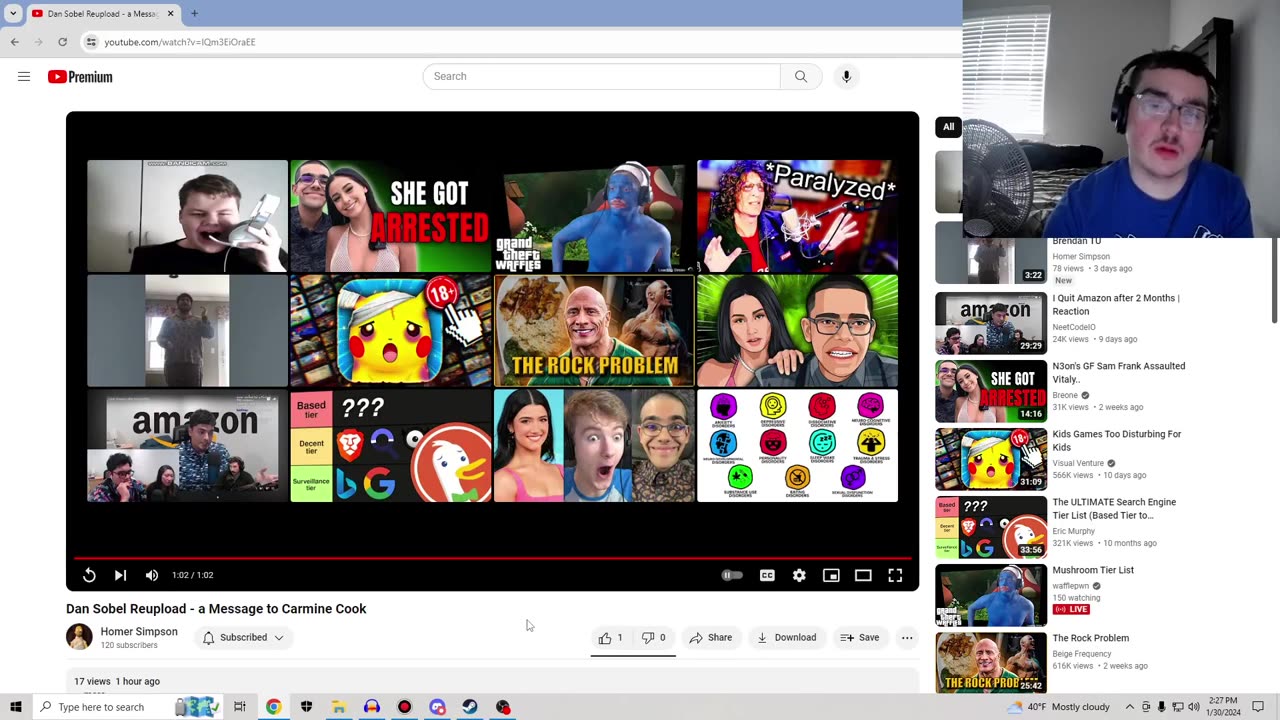Enter full screen mode
This screenshot has height=720, width=1280.
[x=895, y=575]
